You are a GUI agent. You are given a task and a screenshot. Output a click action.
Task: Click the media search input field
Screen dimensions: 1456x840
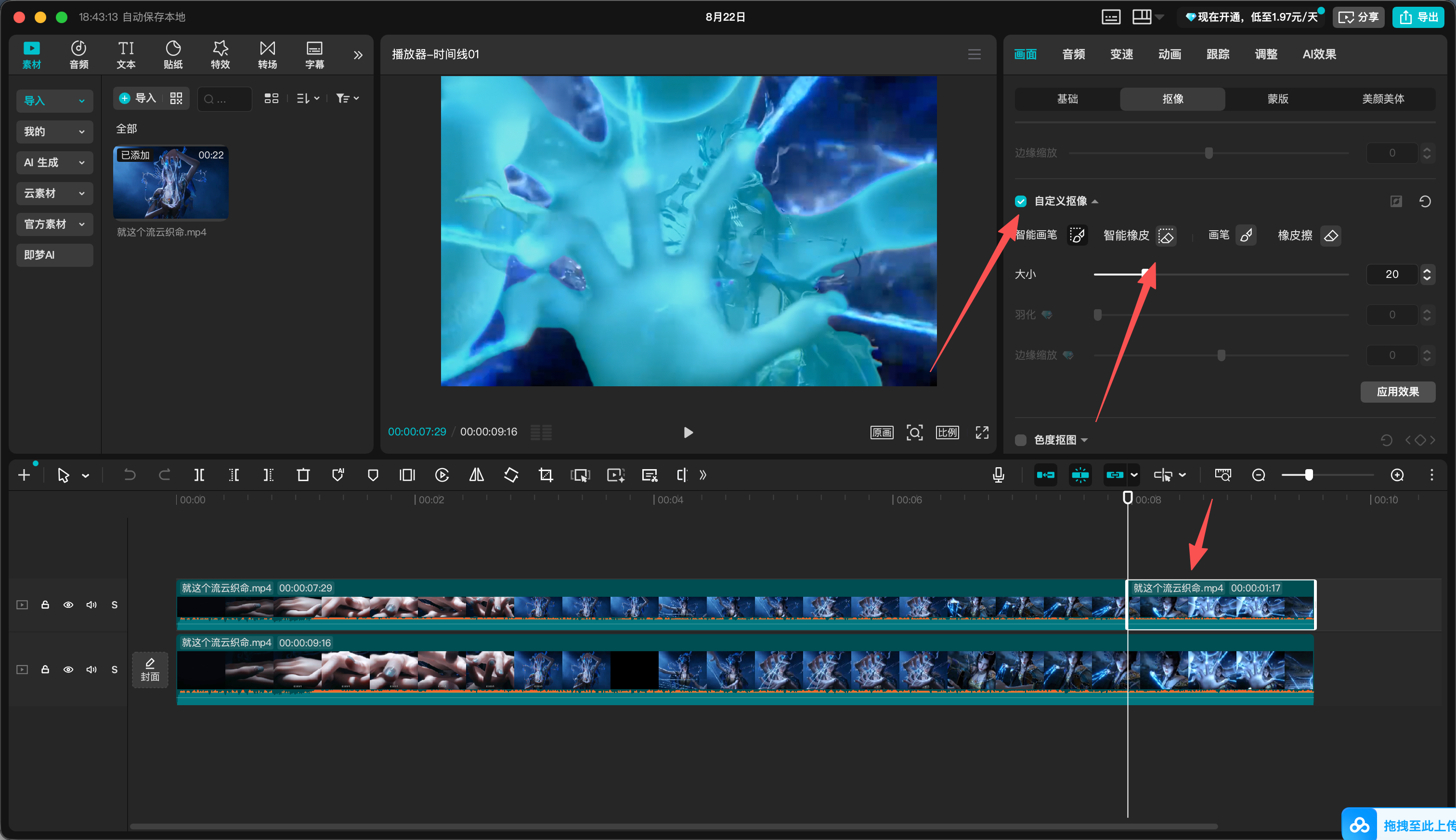[x=224, y=99]
